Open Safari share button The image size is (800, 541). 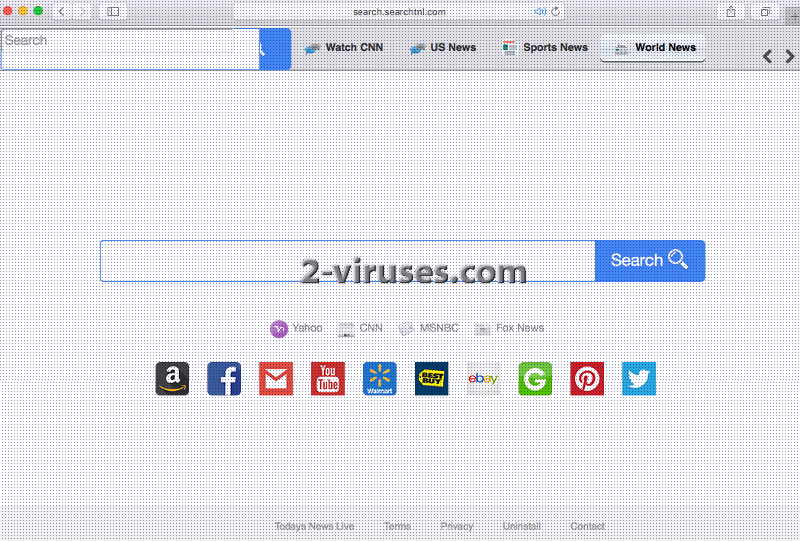point(731,11)
